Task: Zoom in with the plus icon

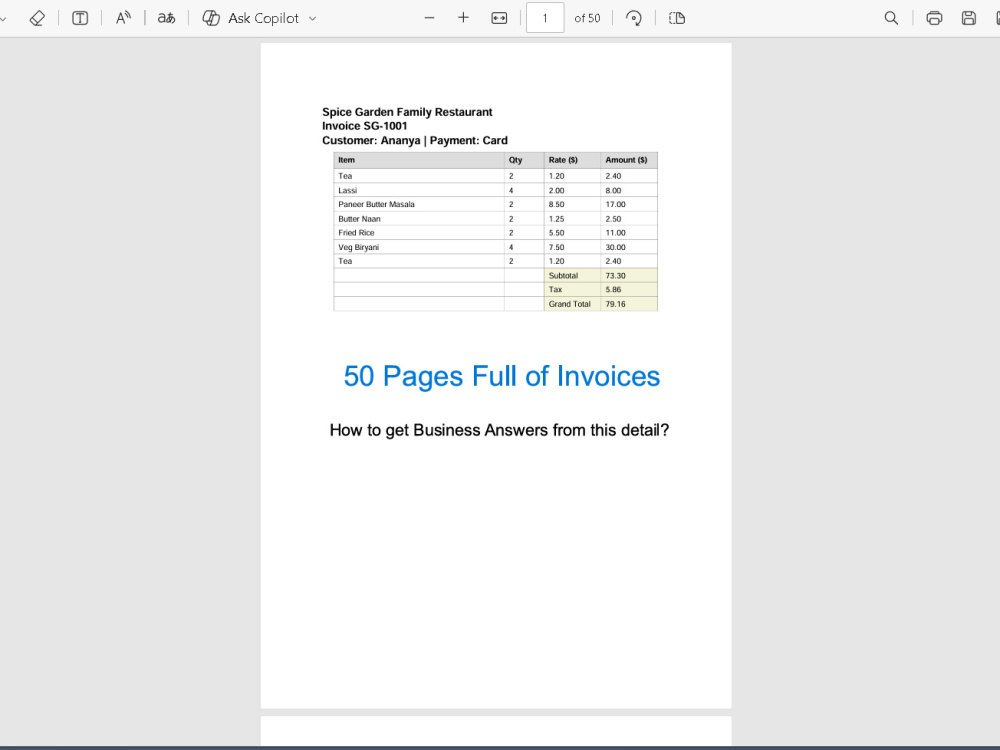Action: tap(464, 18)
